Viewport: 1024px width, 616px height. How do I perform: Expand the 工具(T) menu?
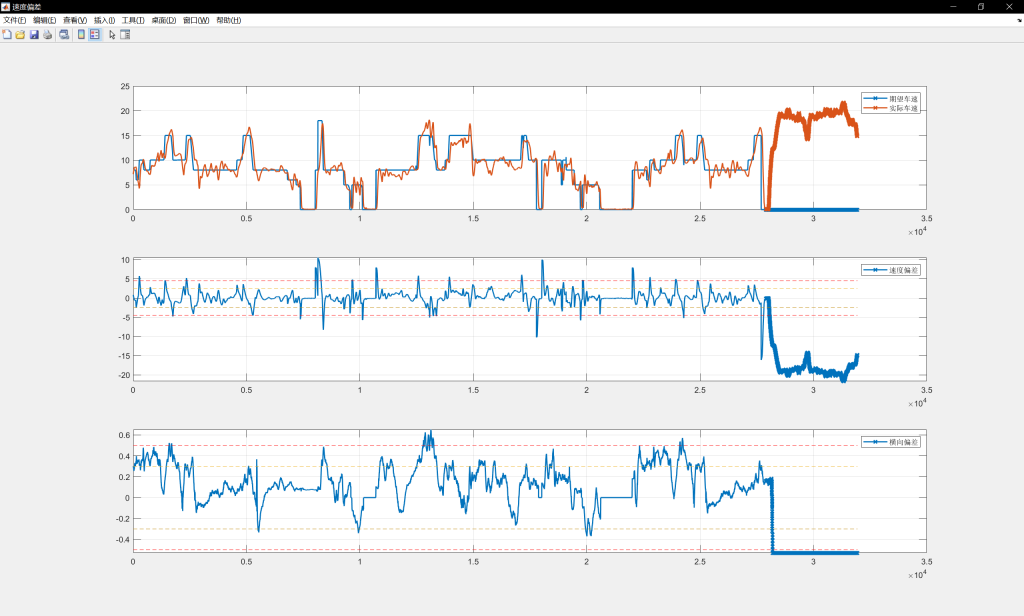pos(133,20)
